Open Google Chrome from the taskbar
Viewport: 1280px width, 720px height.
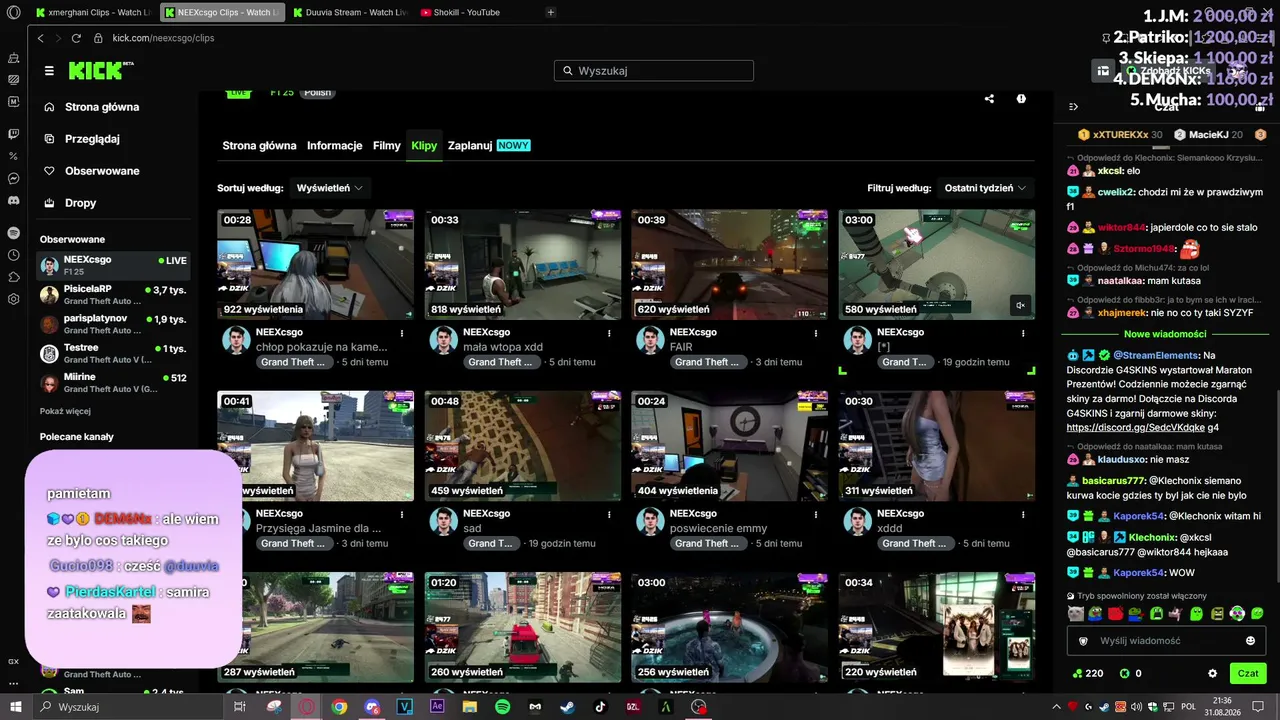[339, 707]
